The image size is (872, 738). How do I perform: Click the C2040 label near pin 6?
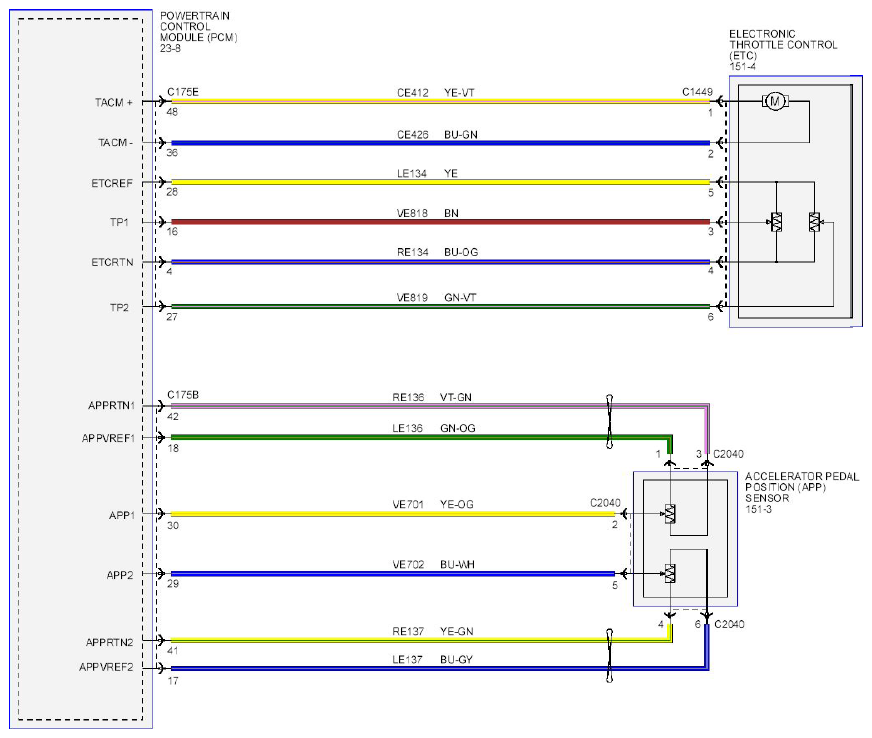(x=729, y=625)
